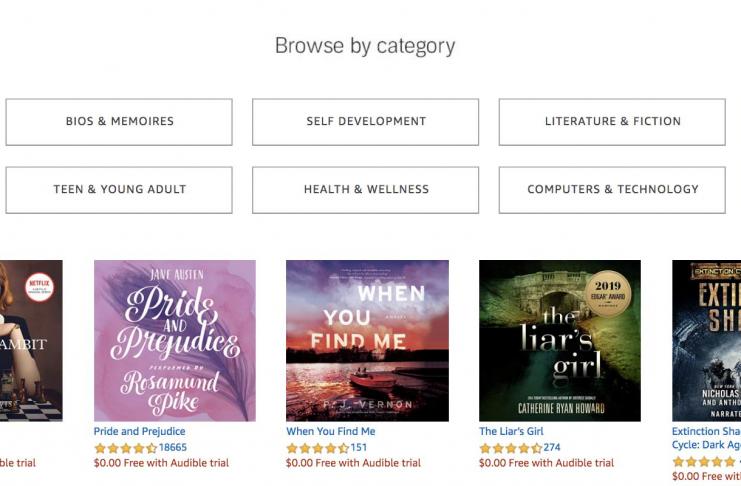This screenshot has width=741, height=486.
Task: Open the Computers & Technology category
Action: [x=612, y=189]
